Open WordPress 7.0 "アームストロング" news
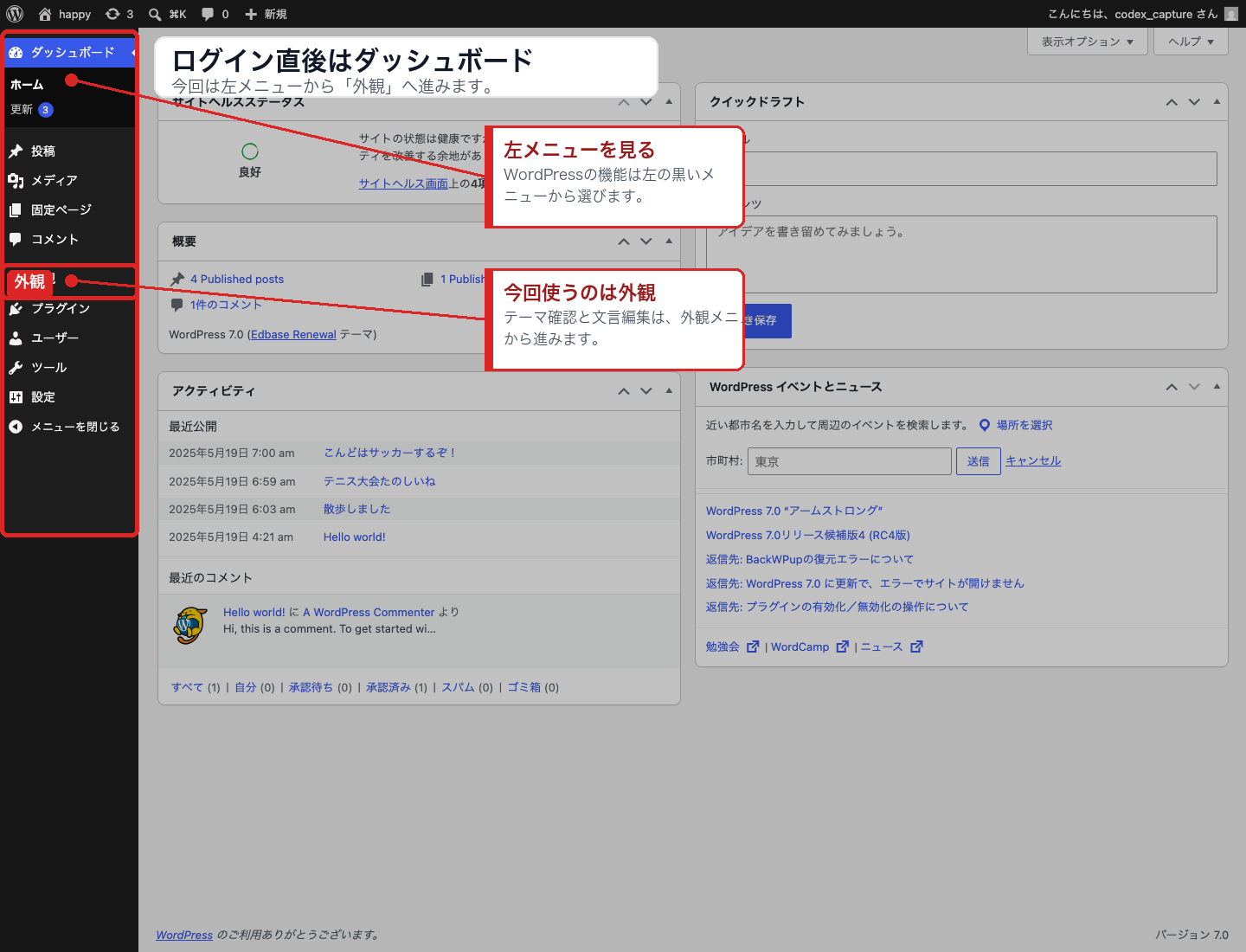This screenshot has width=1246, height=952. pyautogui.click(x=794, y=511)
